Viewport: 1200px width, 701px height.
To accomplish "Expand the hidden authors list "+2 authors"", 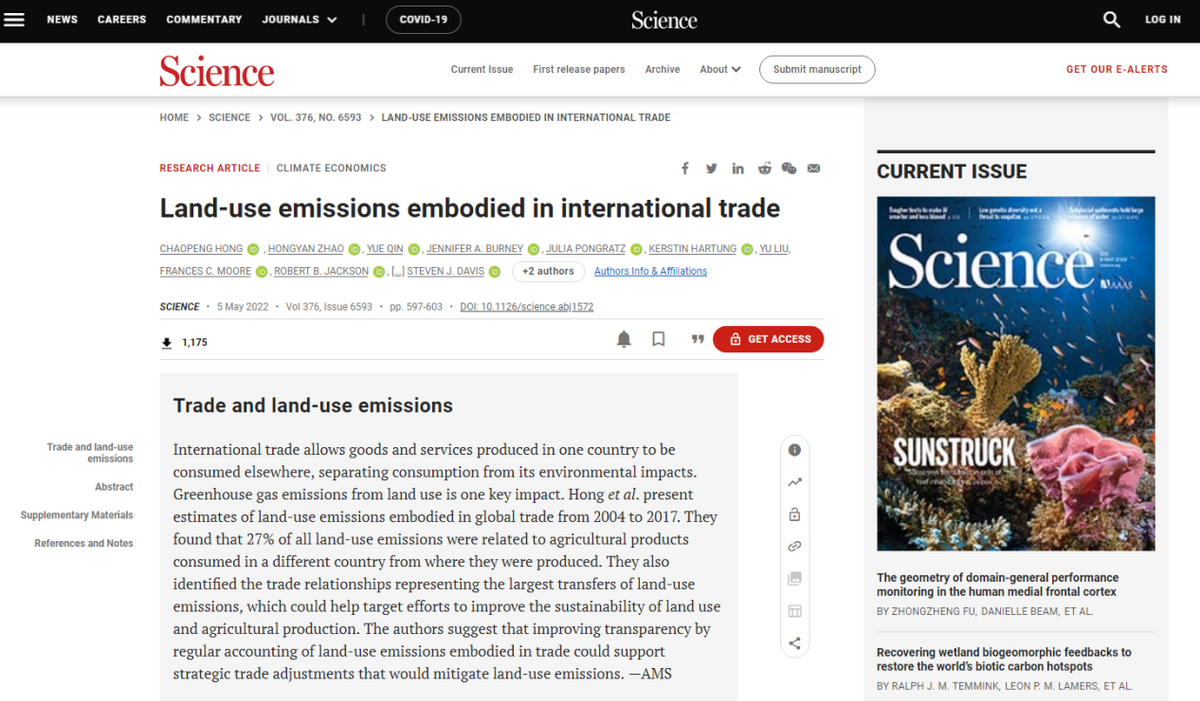I will coord(548,271).
